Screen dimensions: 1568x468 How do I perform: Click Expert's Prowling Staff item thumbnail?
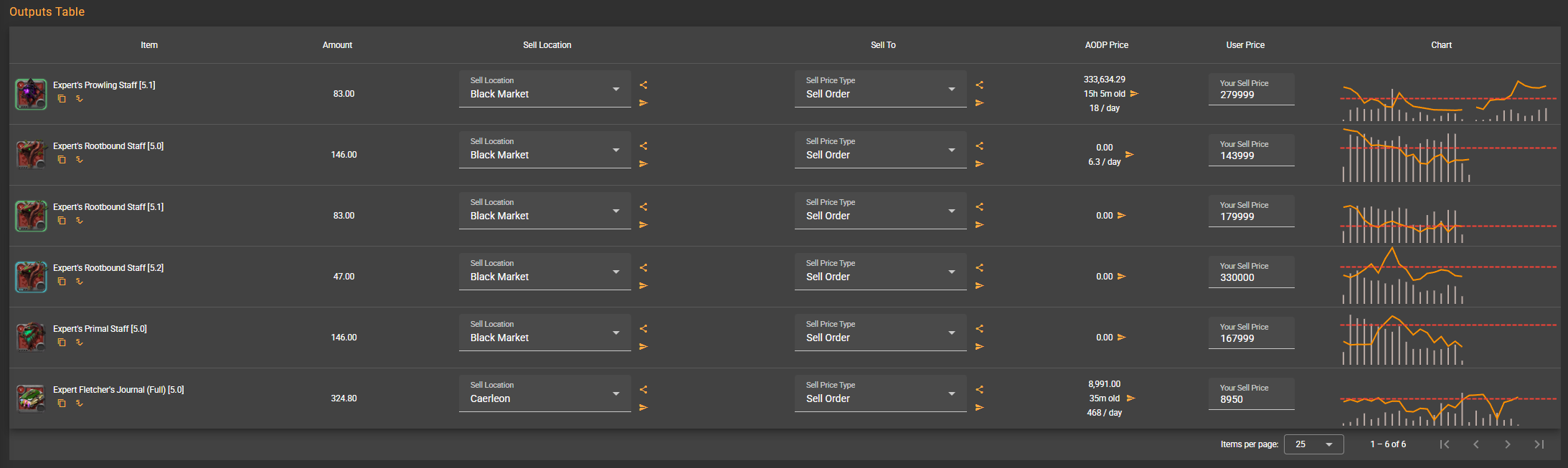(31, 94)
